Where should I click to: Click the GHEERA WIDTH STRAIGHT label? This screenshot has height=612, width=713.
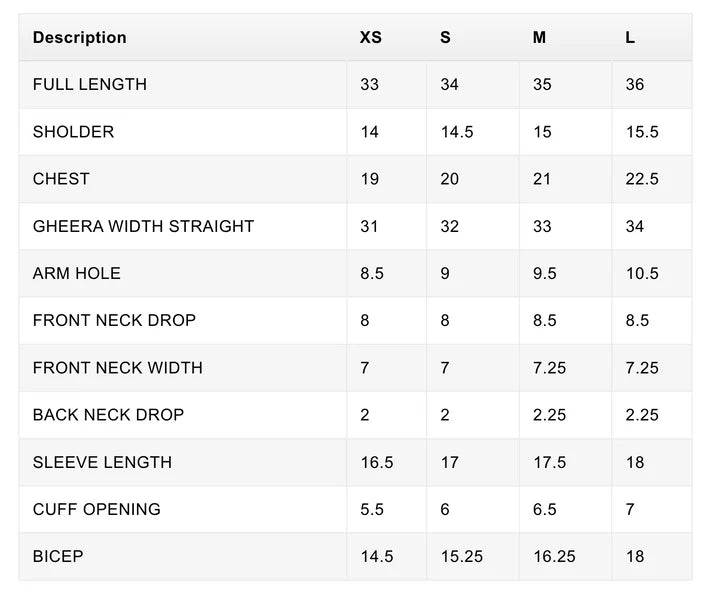[143, 226]
